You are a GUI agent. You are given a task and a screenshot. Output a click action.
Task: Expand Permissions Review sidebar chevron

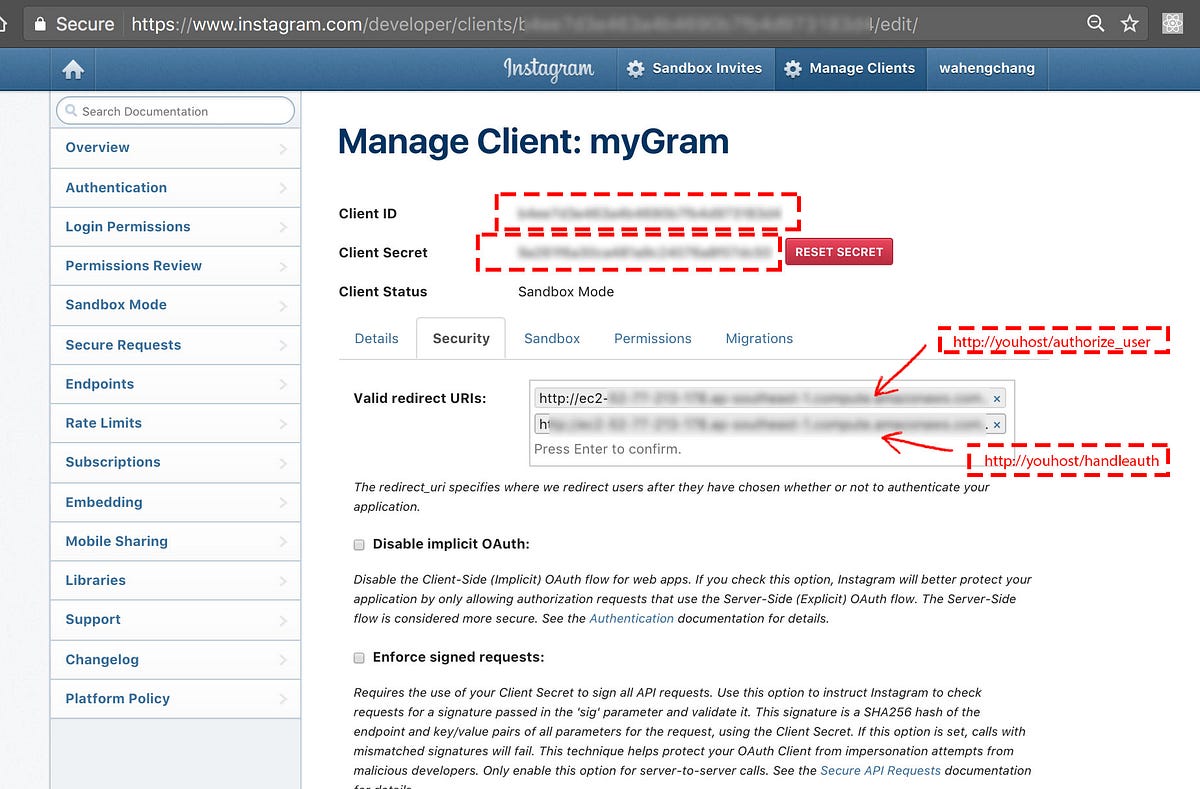(x=284, y=266)
